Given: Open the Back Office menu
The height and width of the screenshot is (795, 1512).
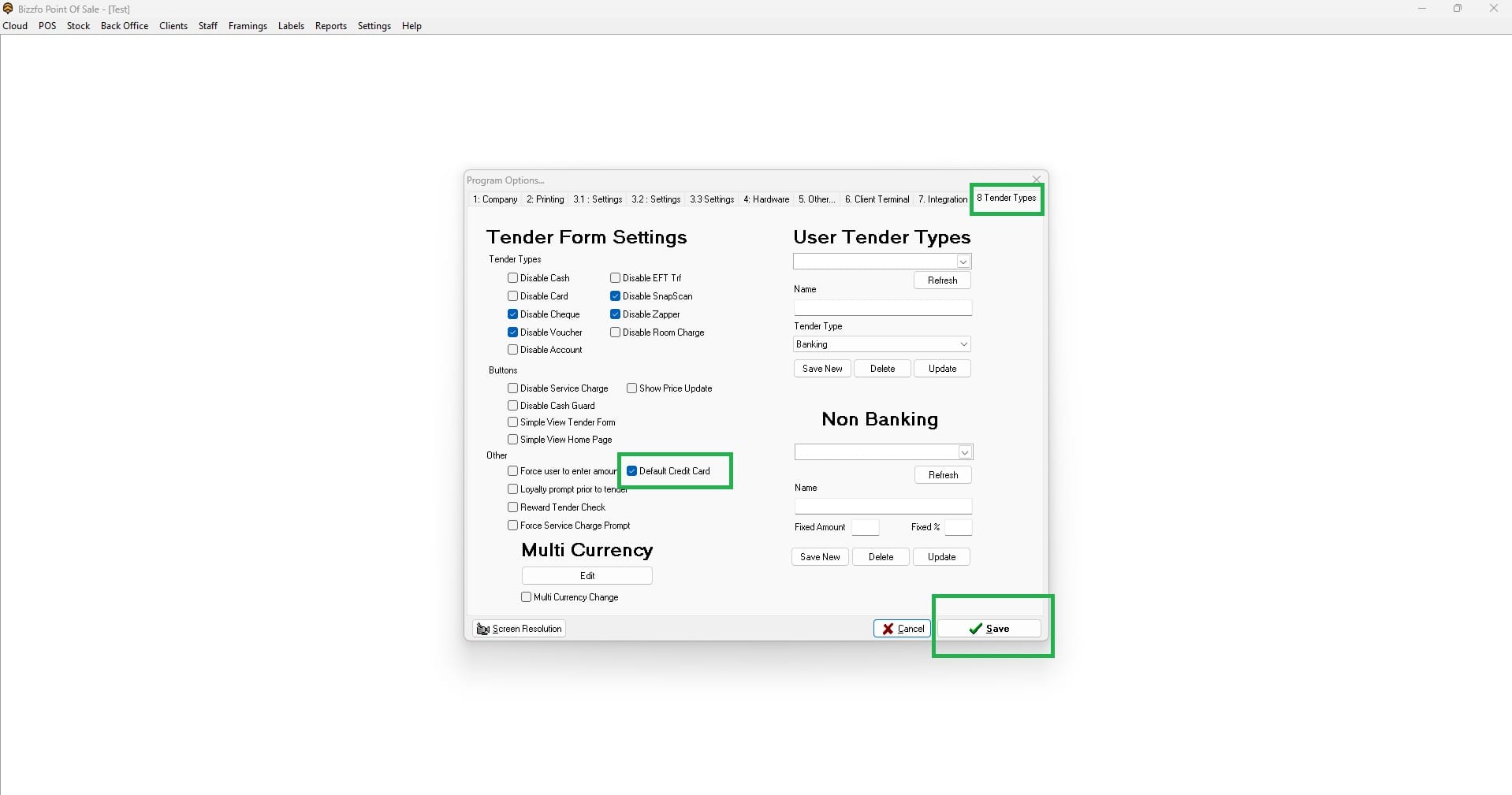Looking at the screenshot, I should (x=124, y=25).
